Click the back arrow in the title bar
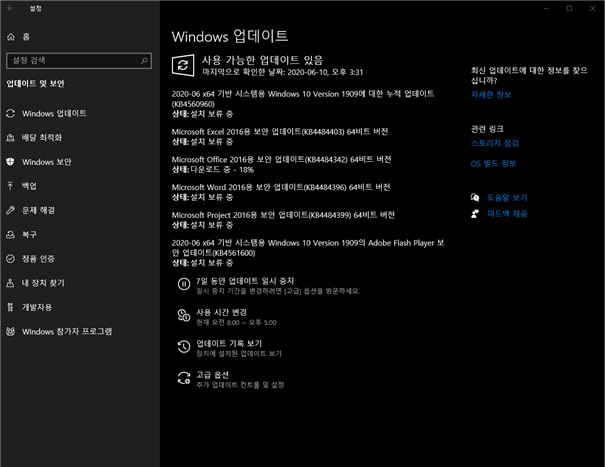605x467 pixels. point(10,8)
